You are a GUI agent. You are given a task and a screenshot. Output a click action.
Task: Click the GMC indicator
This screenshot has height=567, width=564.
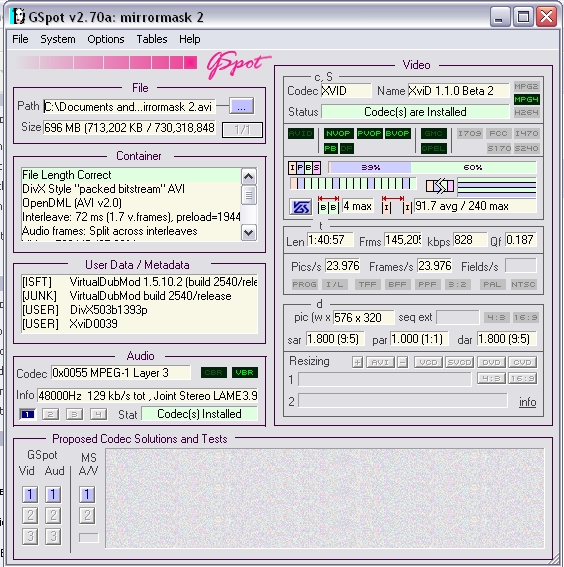tap(433, 133)
